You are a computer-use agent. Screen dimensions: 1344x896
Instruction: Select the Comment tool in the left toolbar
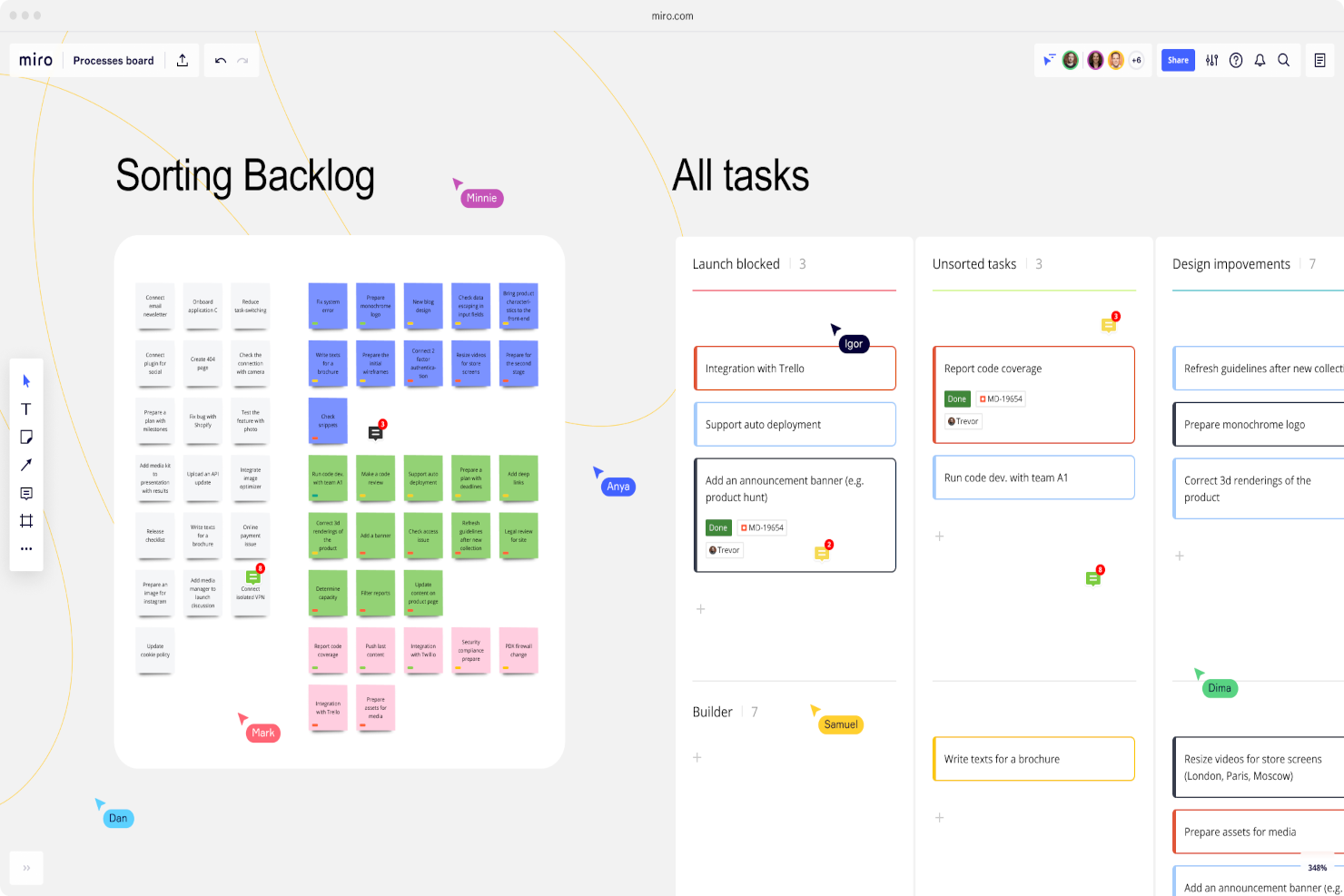(26, 493)
